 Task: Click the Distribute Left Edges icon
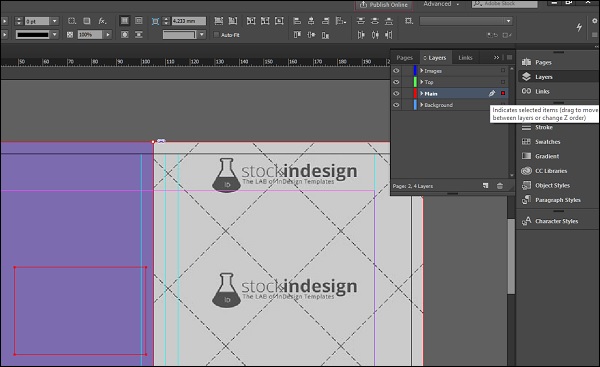click(x=360, y=35)
